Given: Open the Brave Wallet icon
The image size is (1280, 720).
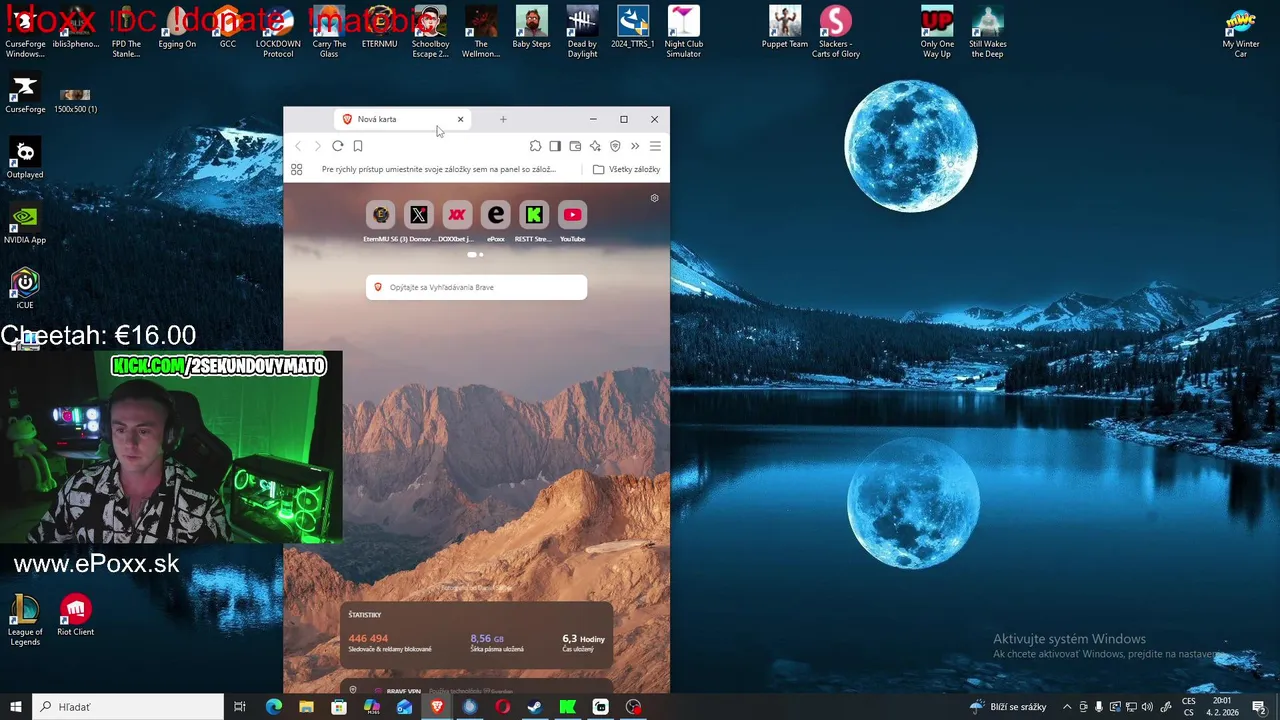Looking at the screenshot, I should tap(575, 146).
